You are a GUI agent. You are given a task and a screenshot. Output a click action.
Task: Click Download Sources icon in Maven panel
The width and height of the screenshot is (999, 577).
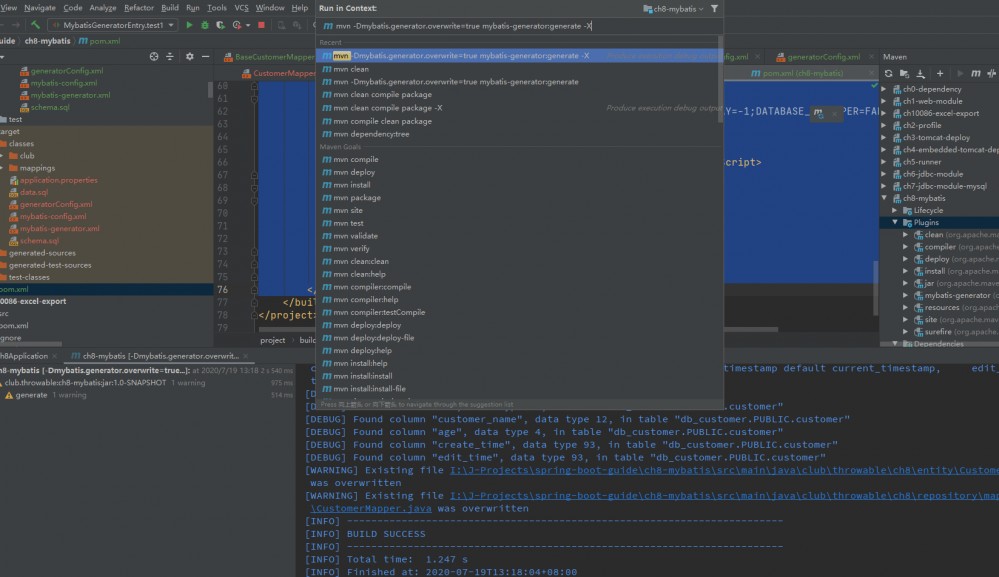(920, 73)
